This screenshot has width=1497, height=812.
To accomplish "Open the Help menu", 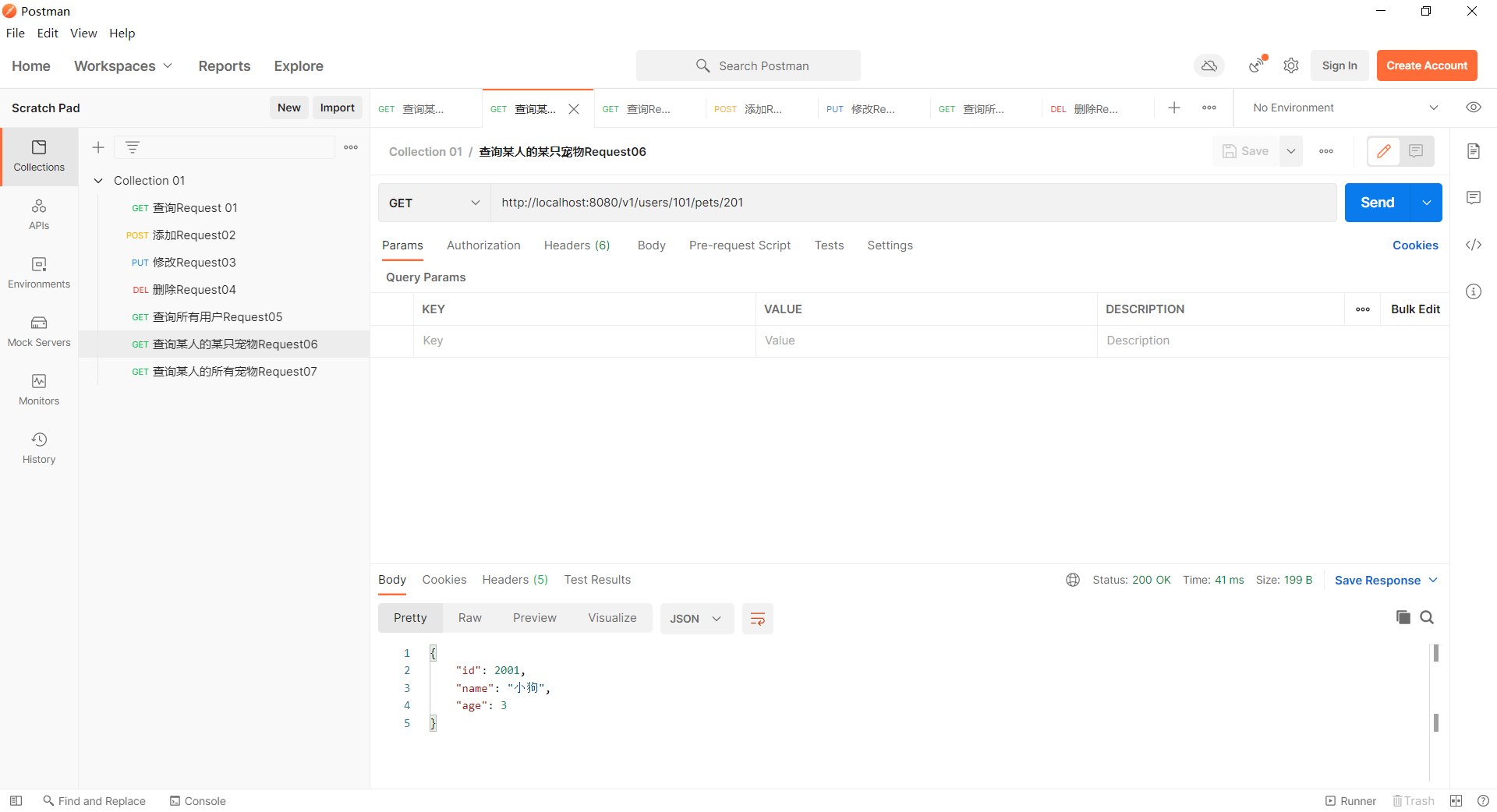I will pyautogui.click(x=122, y=33).
